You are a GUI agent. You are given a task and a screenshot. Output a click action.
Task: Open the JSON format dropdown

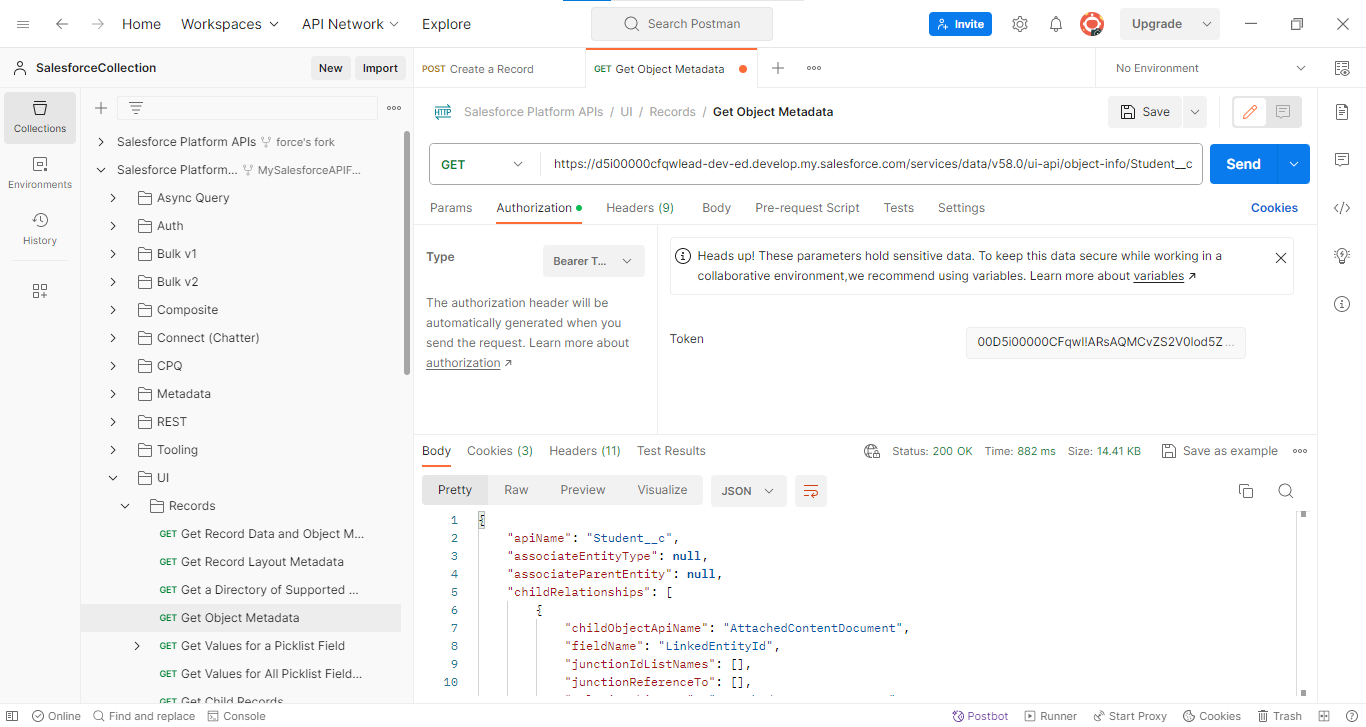[x=749, y=491]
